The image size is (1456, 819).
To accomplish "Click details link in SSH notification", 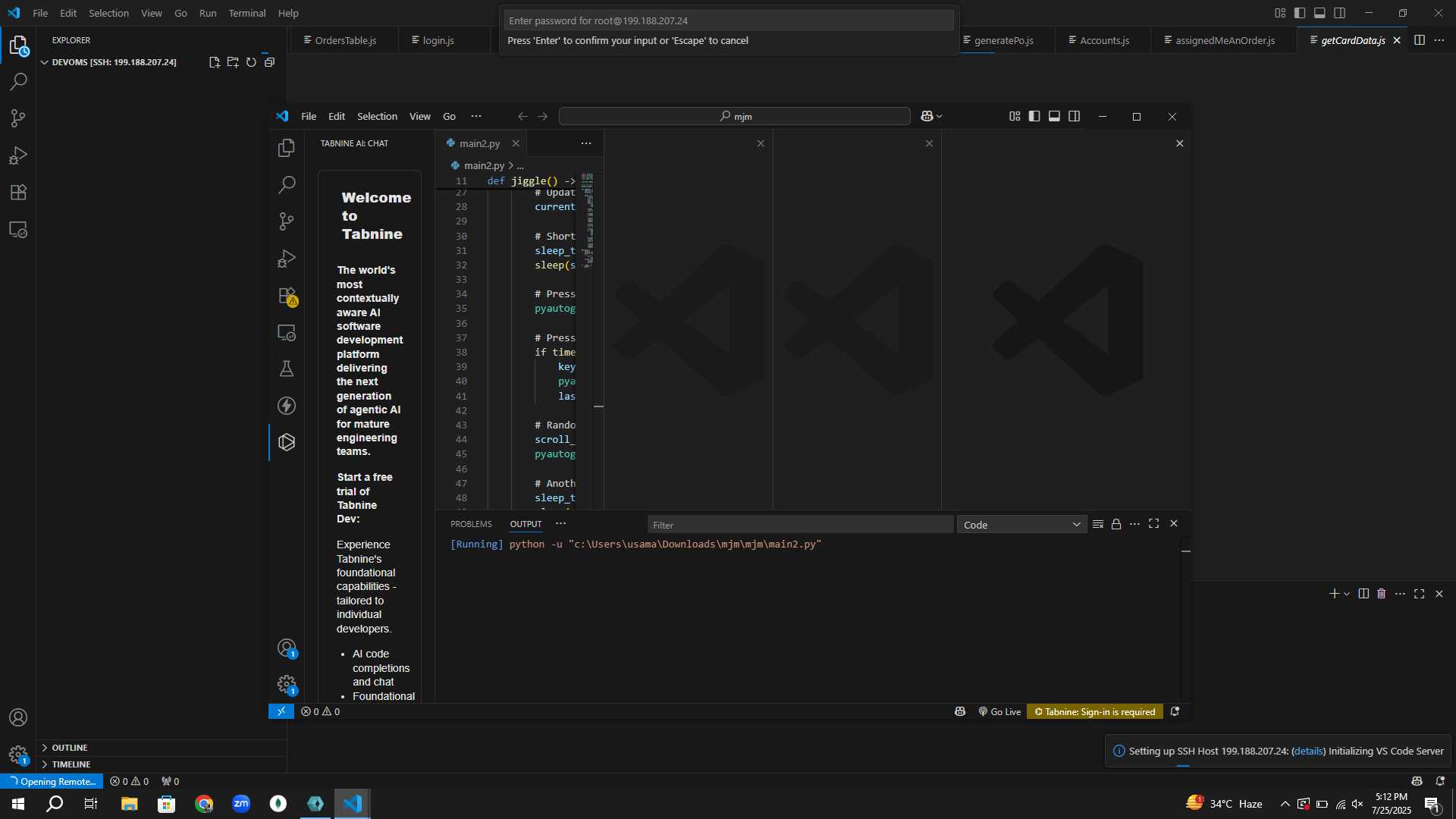I will click(x=1309, y=751).
